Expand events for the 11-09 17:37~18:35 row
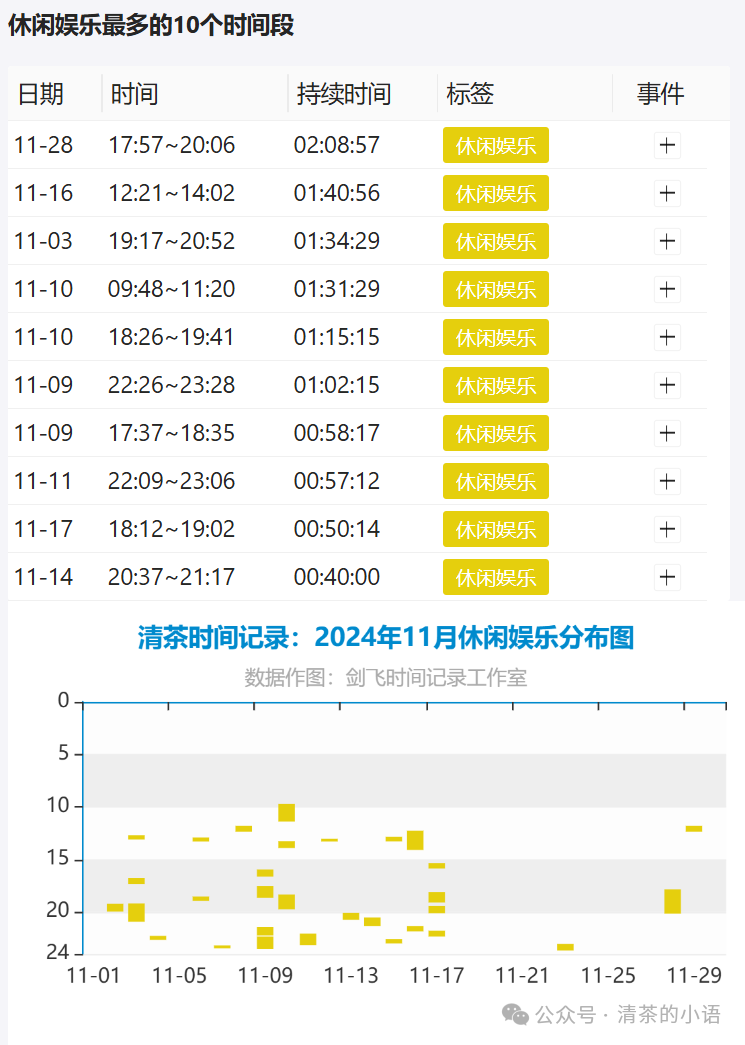745x1045 pixels. point(667,433)
